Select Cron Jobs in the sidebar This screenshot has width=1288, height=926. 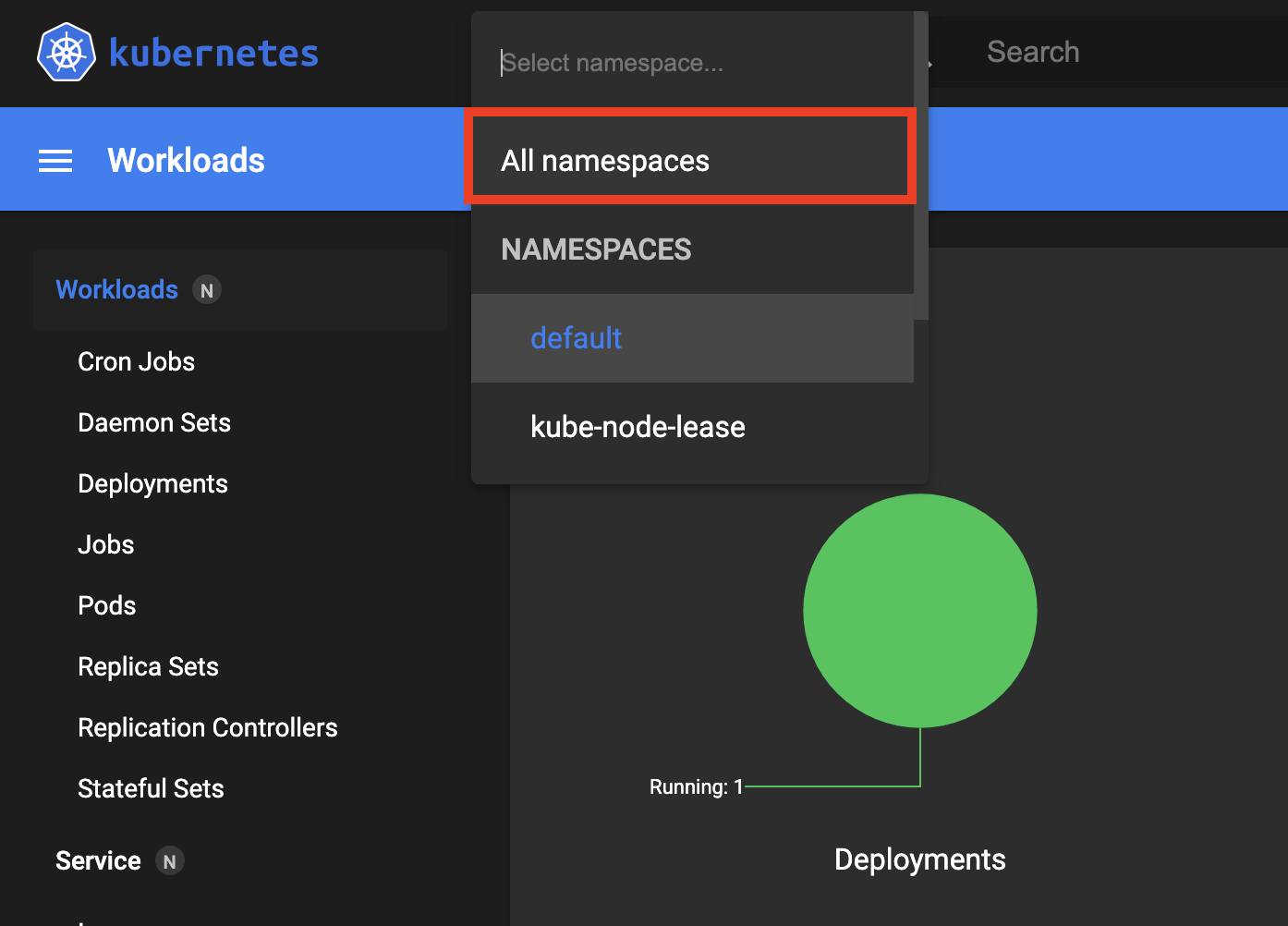point(136,361)
